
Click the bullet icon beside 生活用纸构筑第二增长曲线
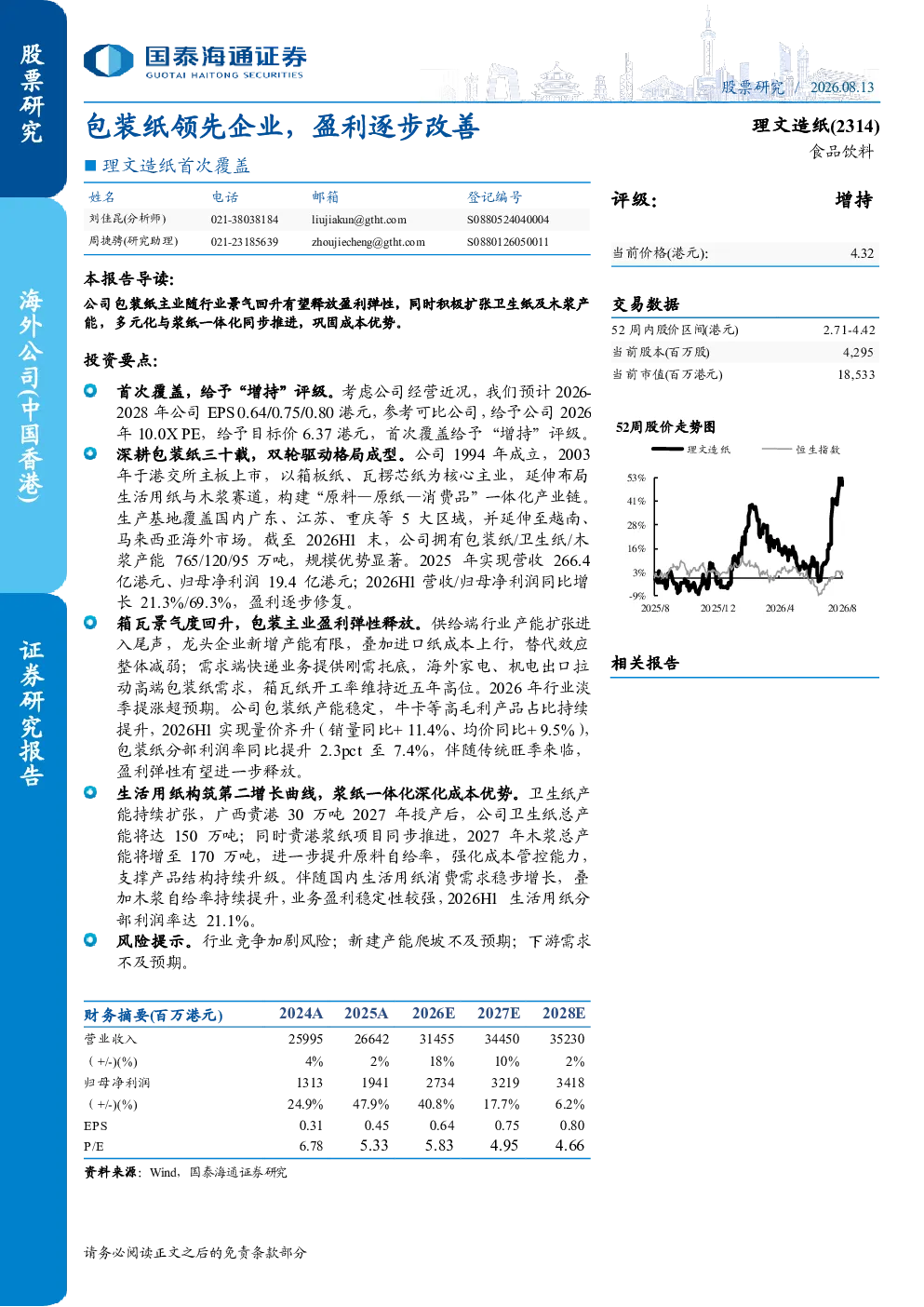(x=90, y=792)
